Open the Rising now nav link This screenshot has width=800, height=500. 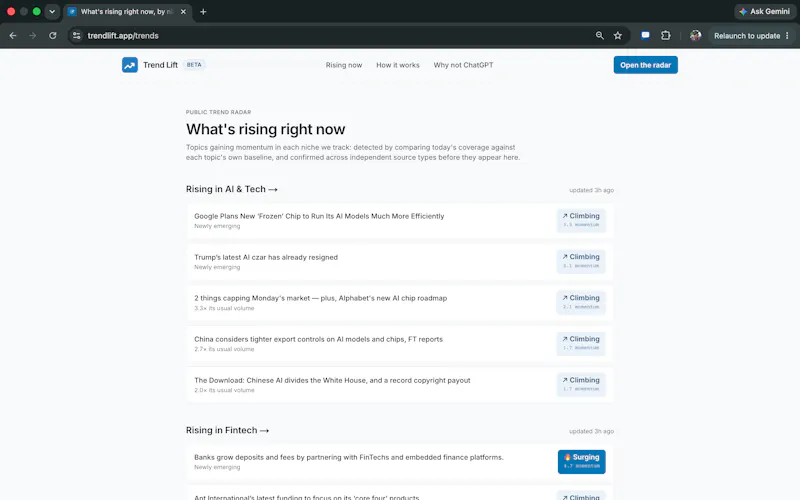pos(344,65)
